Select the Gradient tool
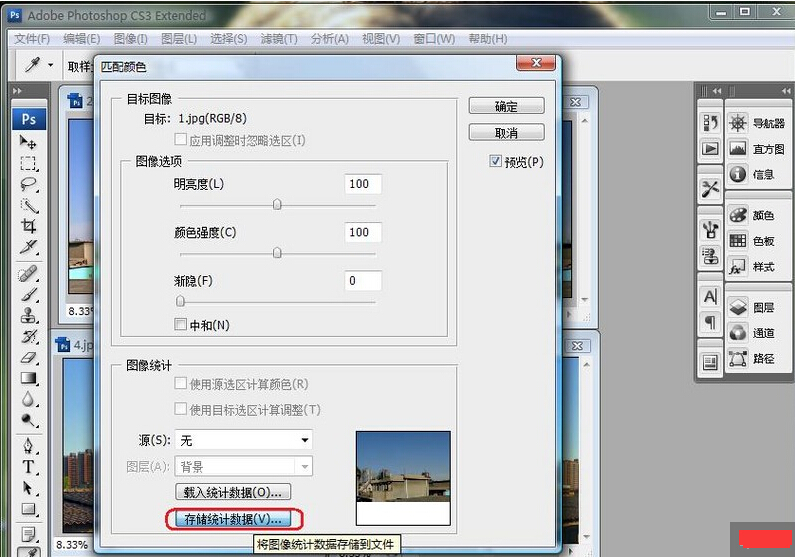Screen dimensions: 795x557 coord(28,379)
